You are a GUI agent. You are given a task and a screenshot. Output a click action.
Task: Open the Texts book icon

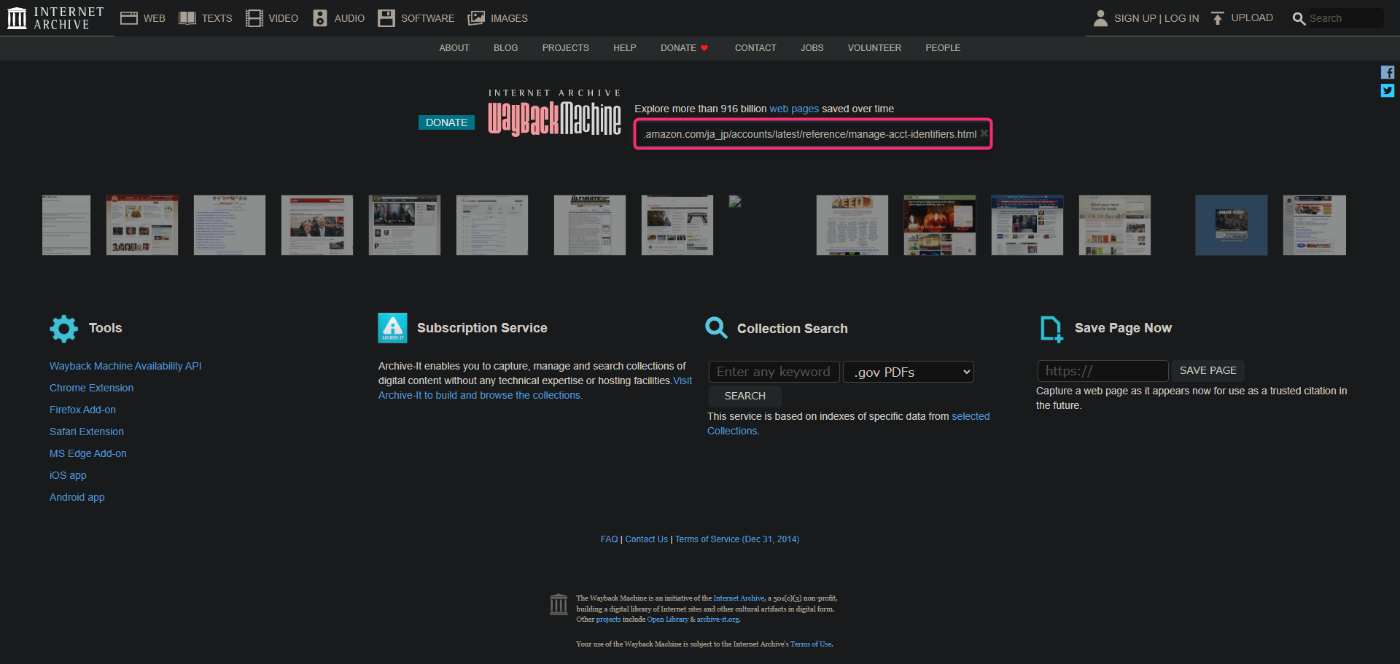tap(187, 18)
